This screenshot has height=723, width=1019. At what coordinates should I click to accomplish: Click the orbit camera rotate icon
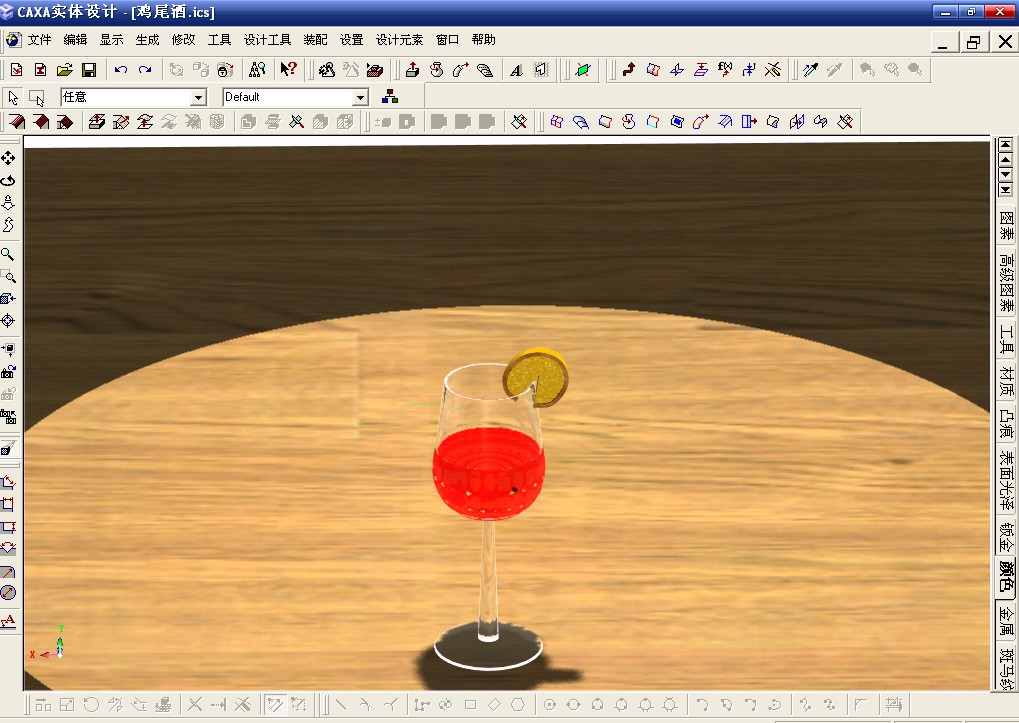8,181
